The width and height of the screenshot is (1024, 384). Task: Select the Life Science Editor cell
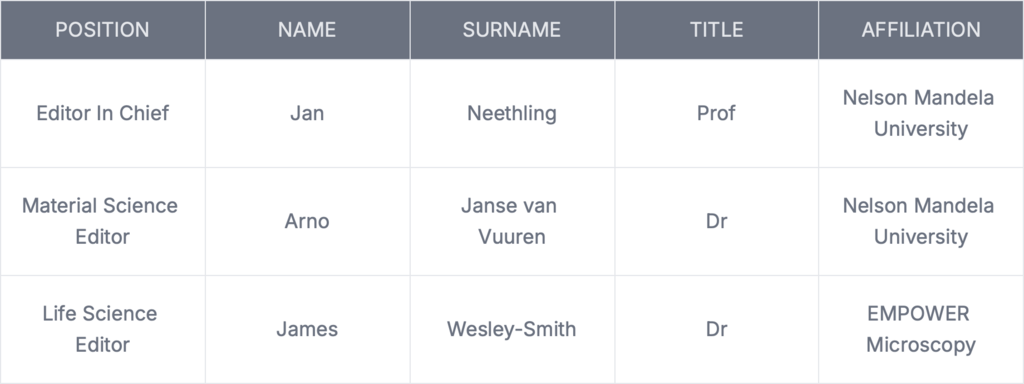103,328
